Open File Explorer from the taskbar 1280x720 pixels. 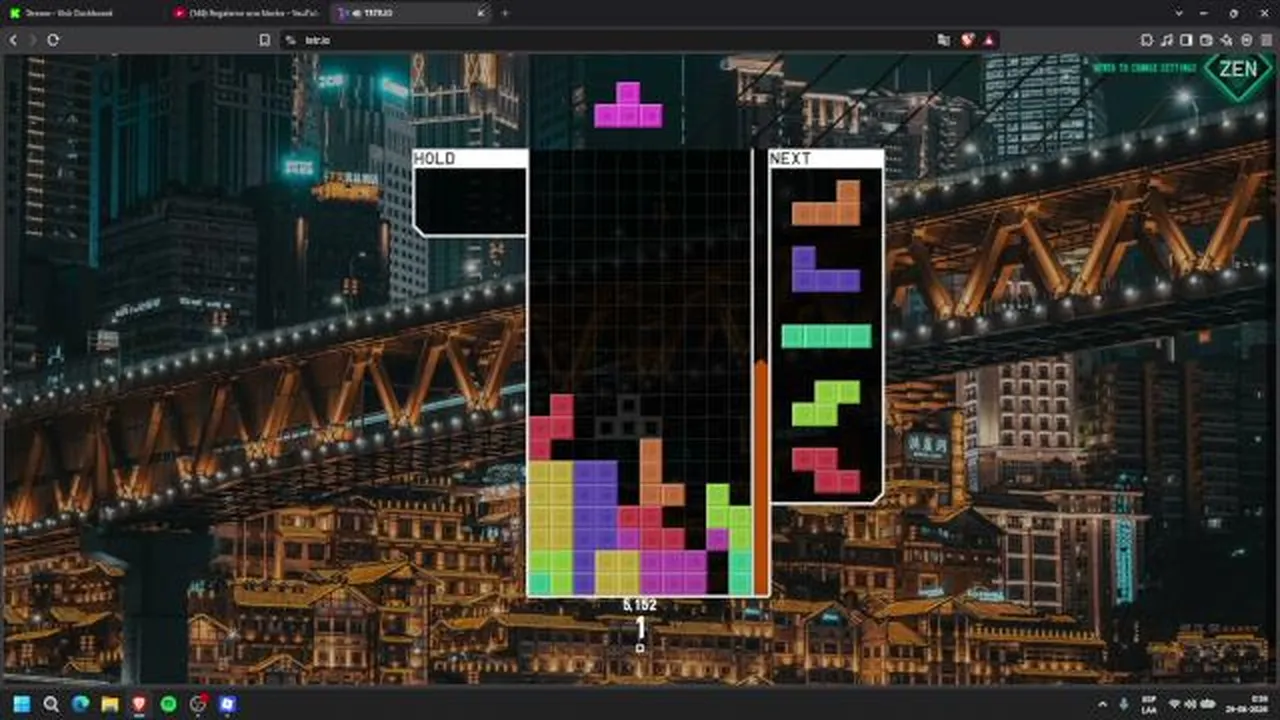click(110, 704)
